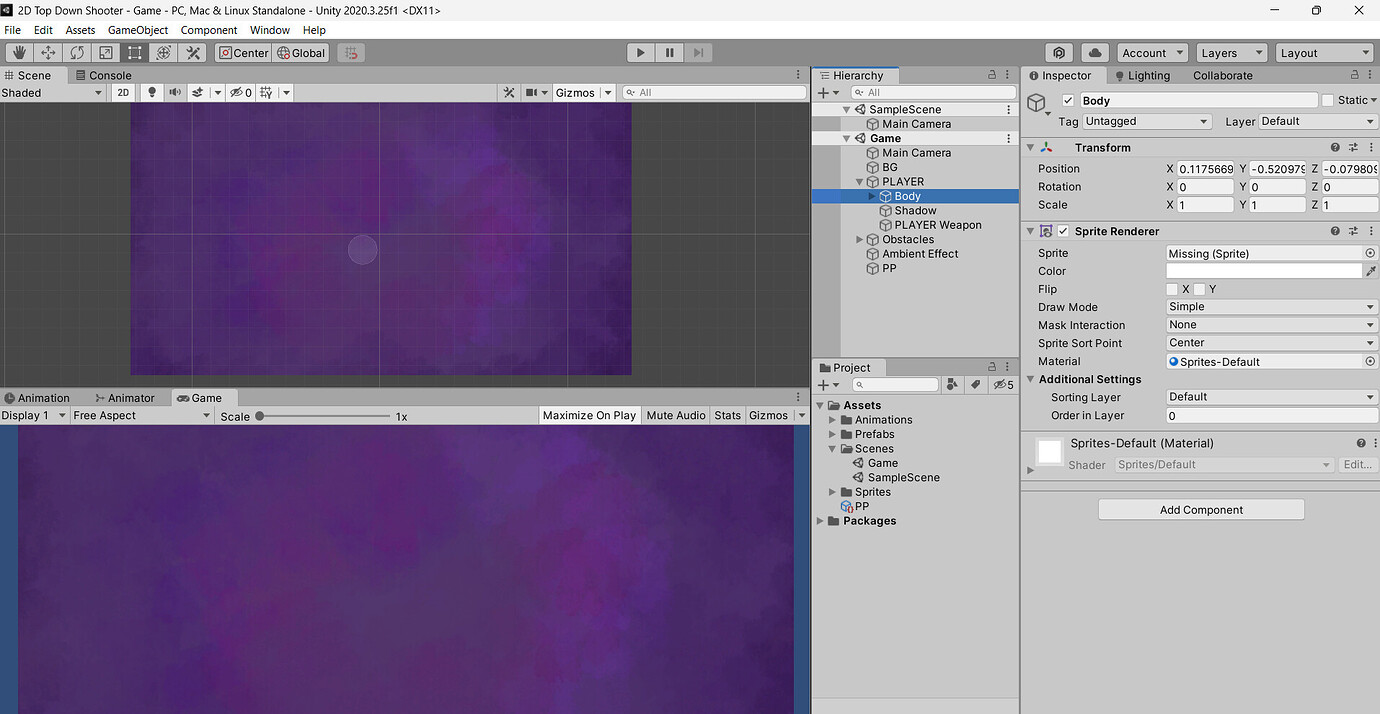Enable Flip X in Sprite Renderer
The width and height of the screenshot is (1380, 714).
1170,289
